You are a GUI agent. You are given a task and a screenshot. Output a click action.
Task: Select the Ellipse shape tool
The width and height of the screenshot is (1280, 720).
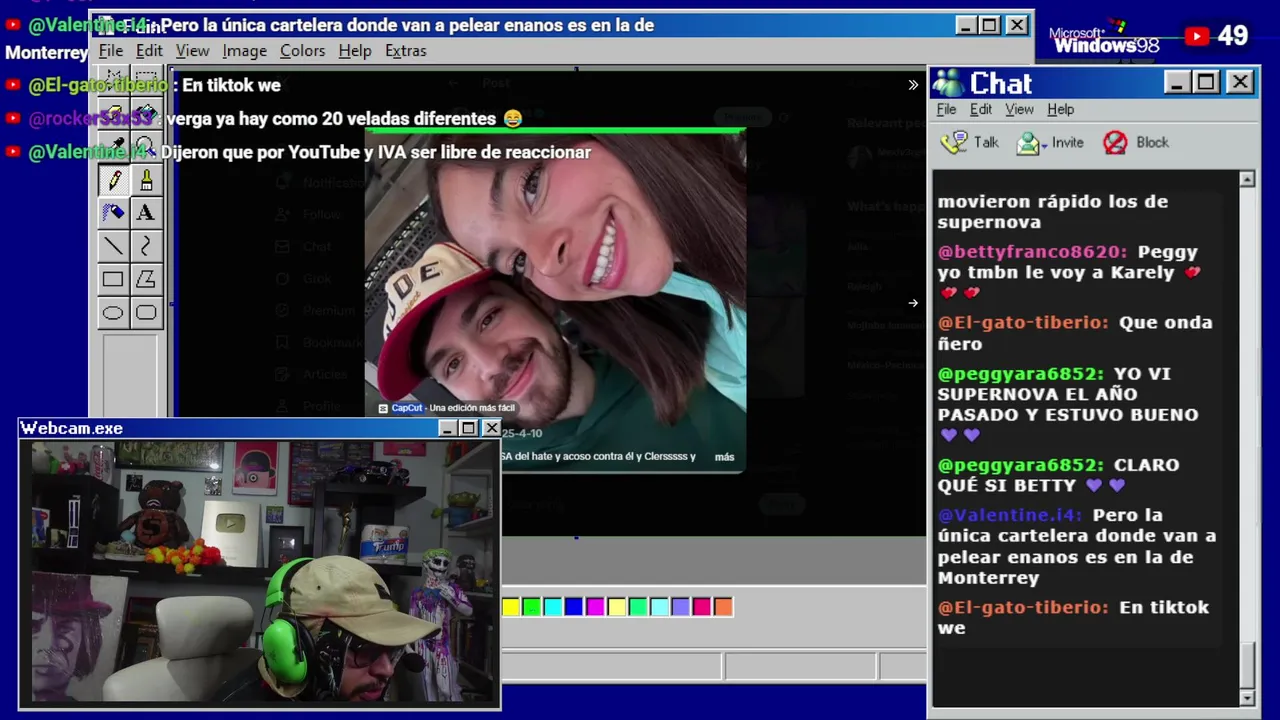tap(113, 313)
